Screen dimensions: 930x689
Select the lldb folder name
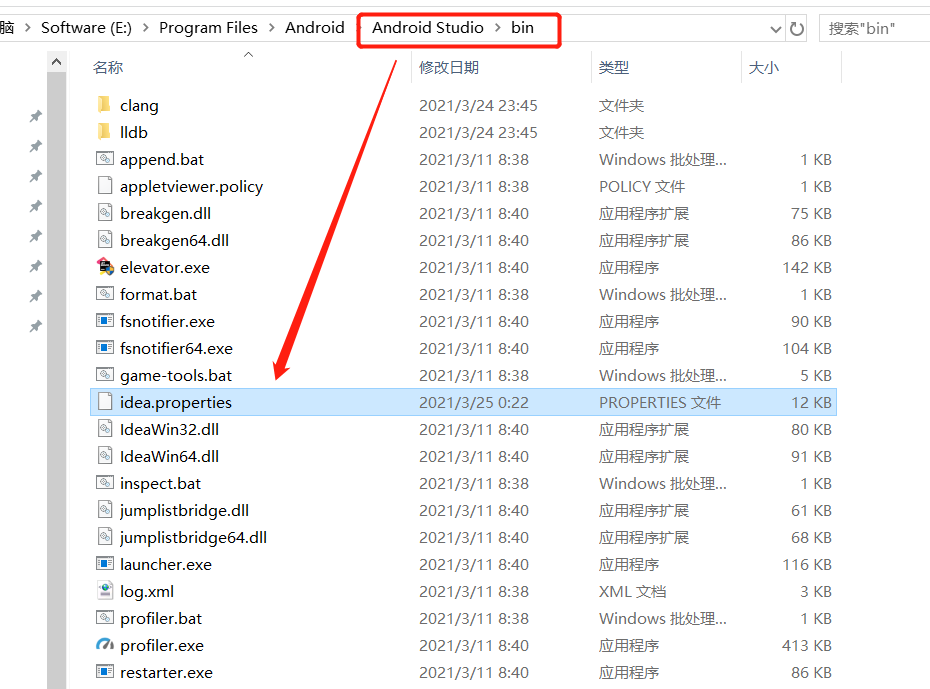click(133, 133)
